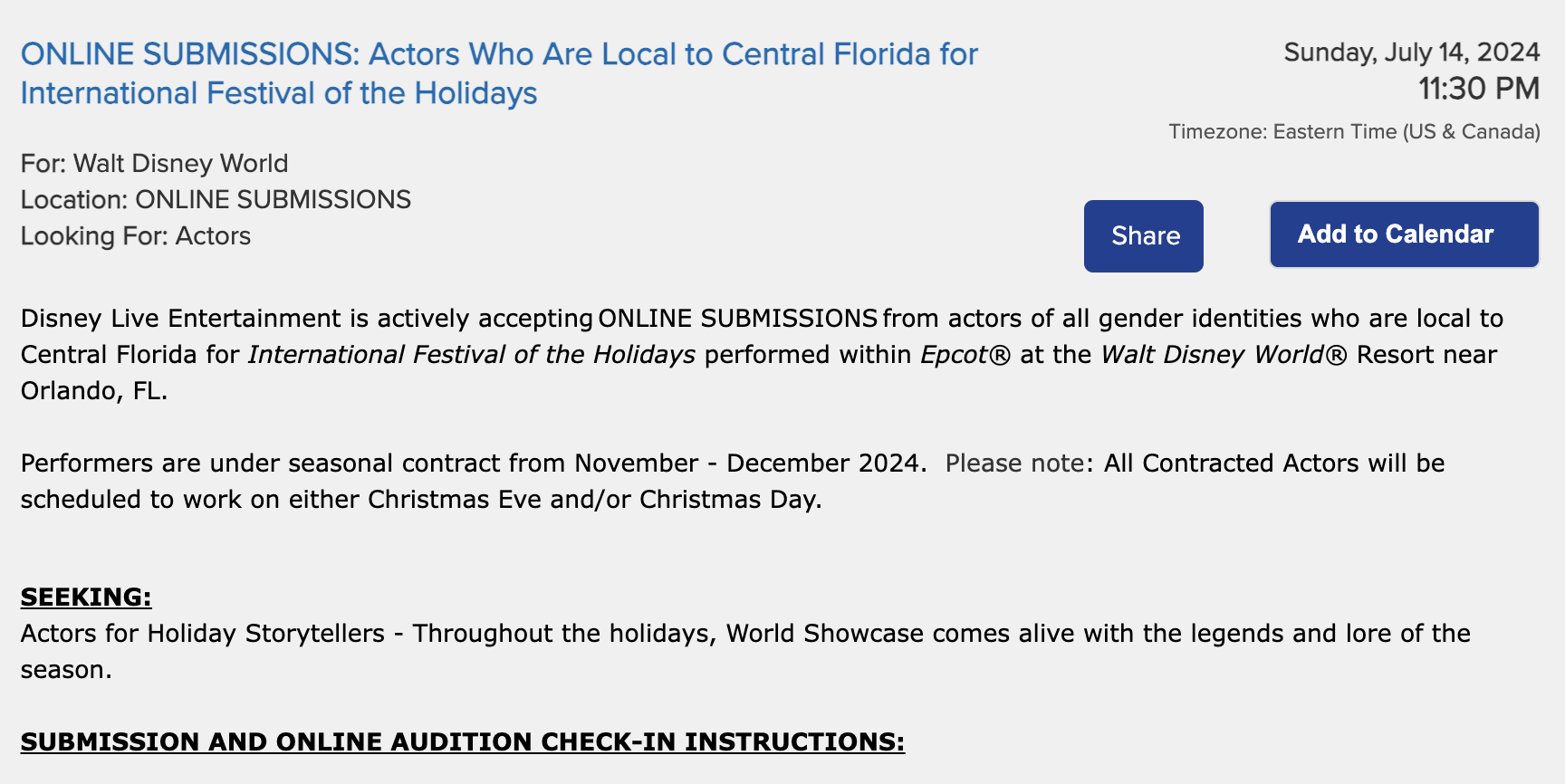Click the "For: Walt Disney World" line

[x=155, y=164]
